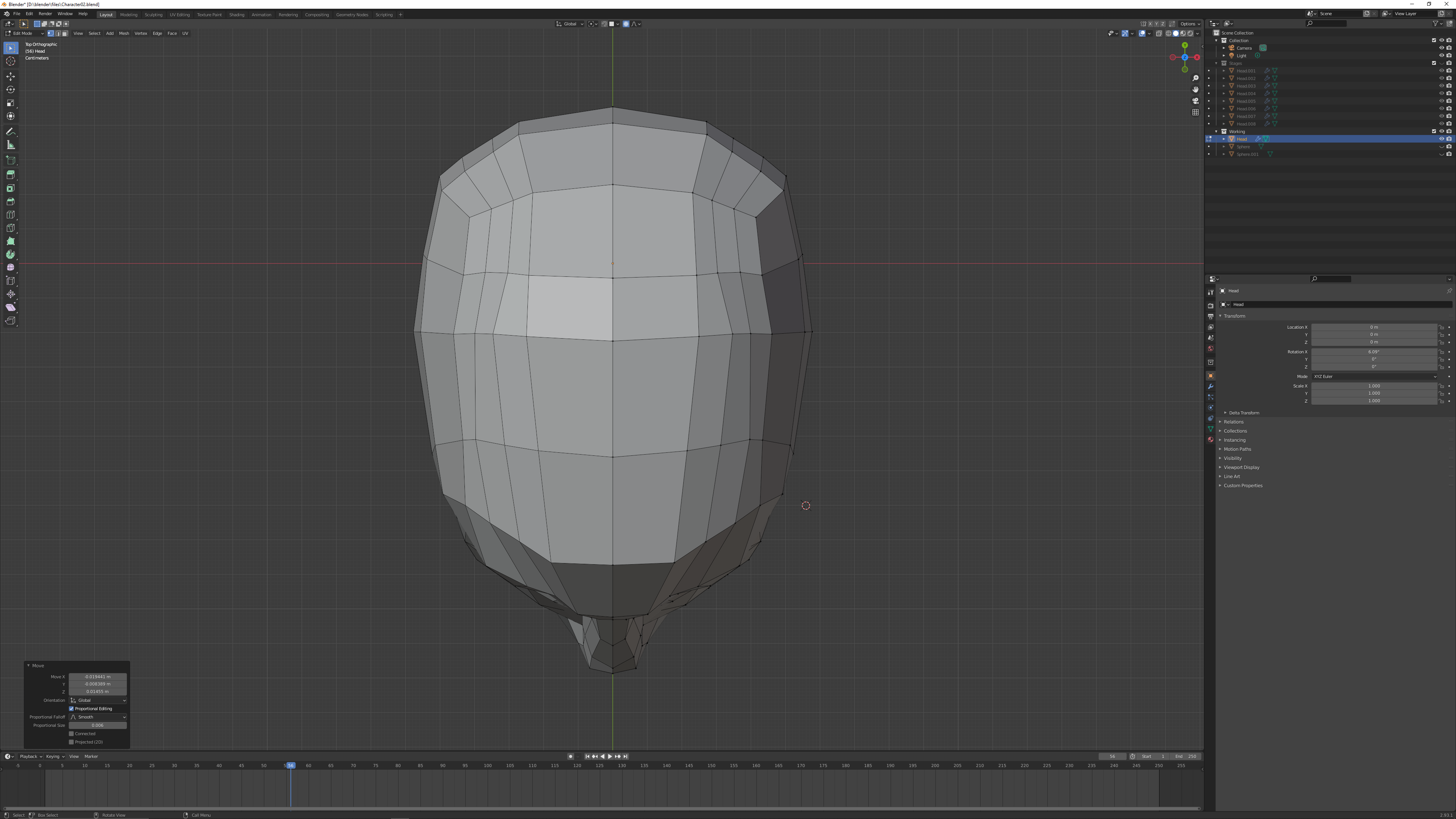Image resolution: width=1456 pixels, height=819 pixels.
Task: Switch to edge select mode
Action: [58, 33]
